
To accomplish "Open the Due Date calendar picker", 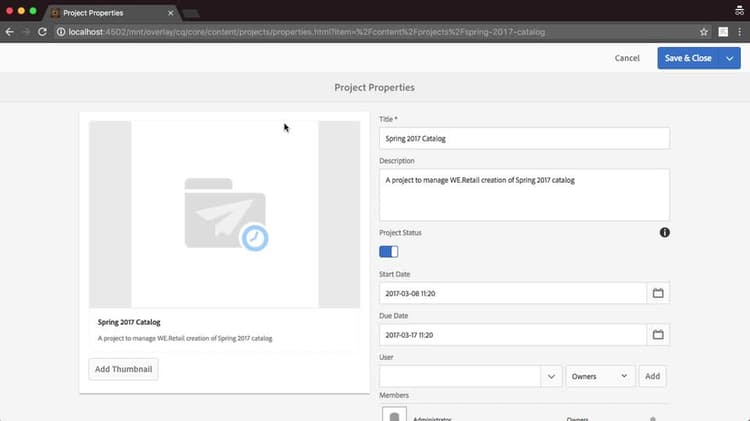I will [x=658, y=335].
